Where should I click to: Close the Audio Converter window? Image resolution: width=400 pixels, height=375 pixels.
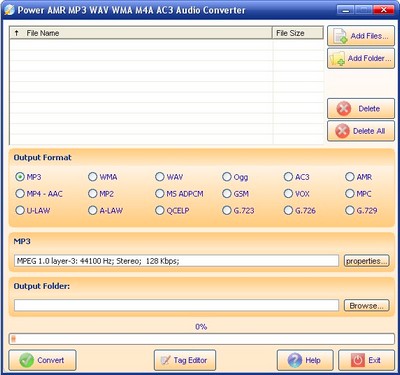click(383, 10)
